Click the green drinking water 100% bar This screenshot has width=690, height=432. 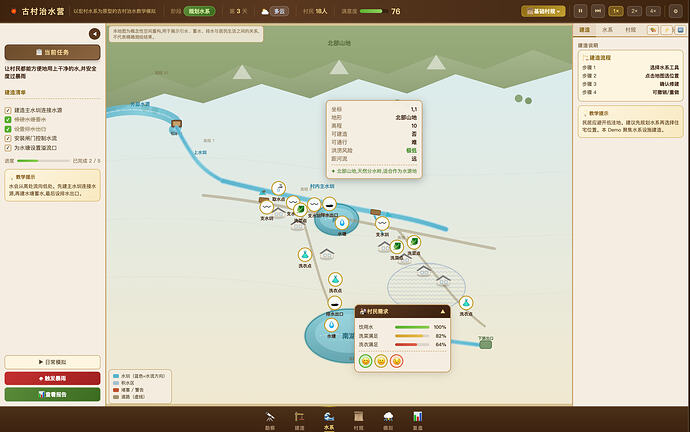point(412,327)
